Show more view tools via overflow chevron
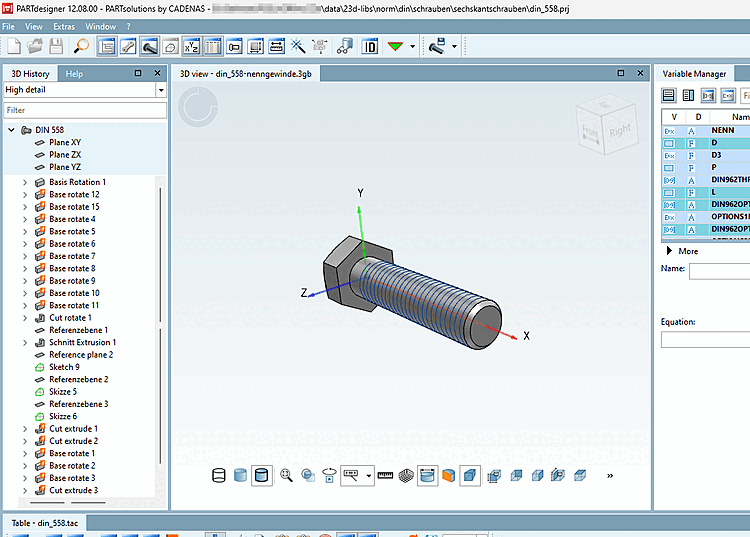Image resolution: width=750 pixels, height=537 pixels. pos(609,476)
